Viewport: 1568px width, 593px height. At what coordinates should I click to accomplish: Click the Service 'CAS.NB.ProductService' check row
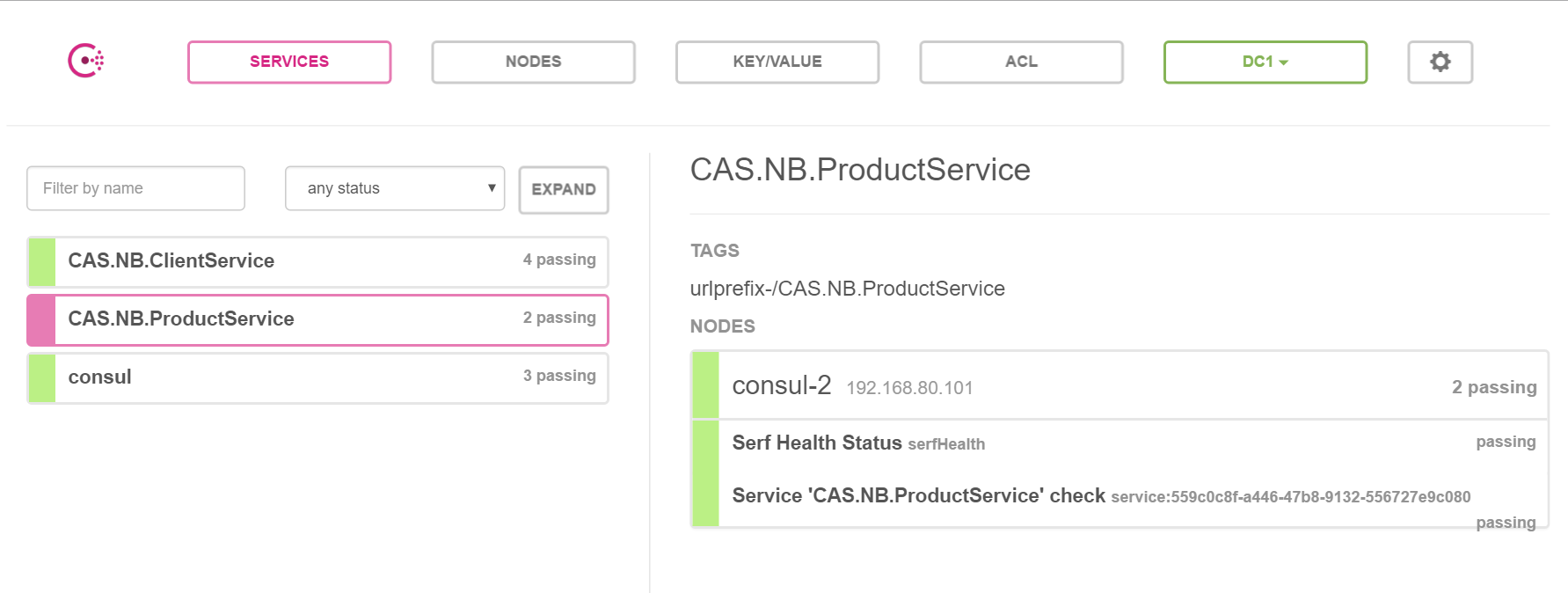[x=918, y=496]
